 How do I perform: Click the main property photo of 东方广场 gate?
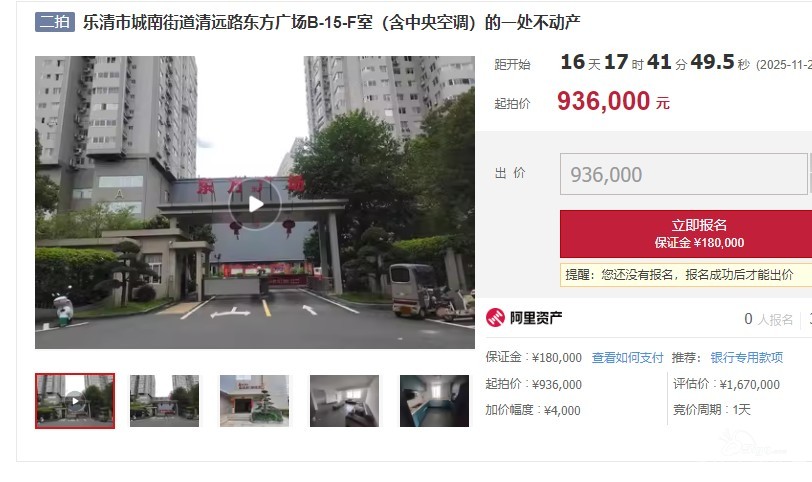click(255, 202)
